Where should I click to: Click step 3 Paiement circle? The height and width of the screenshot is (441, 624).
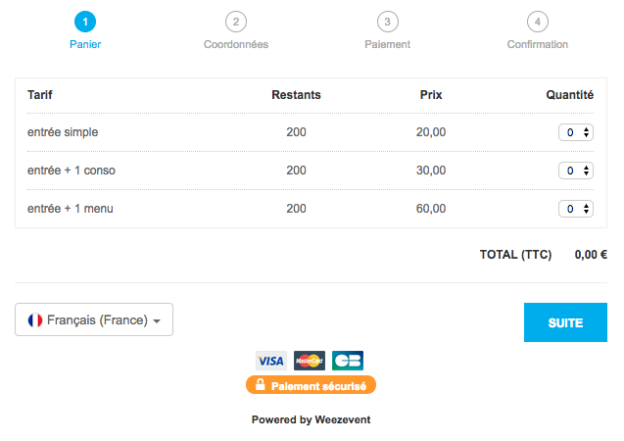387,21
